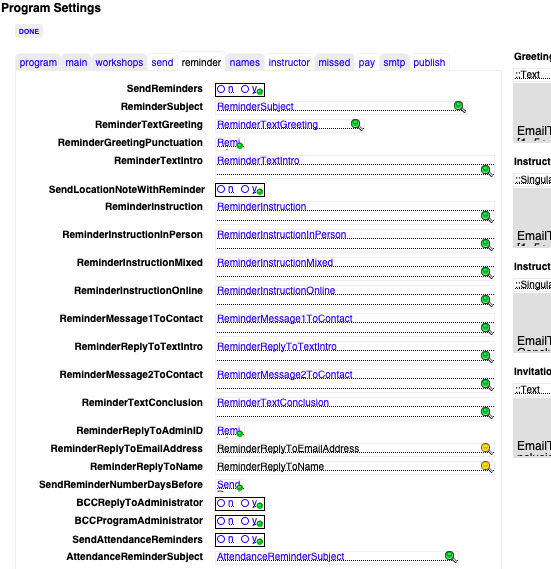The height and width of the screenshot is (569, 551).
Task: Set SendReminders to n
Action: [221, 89]
